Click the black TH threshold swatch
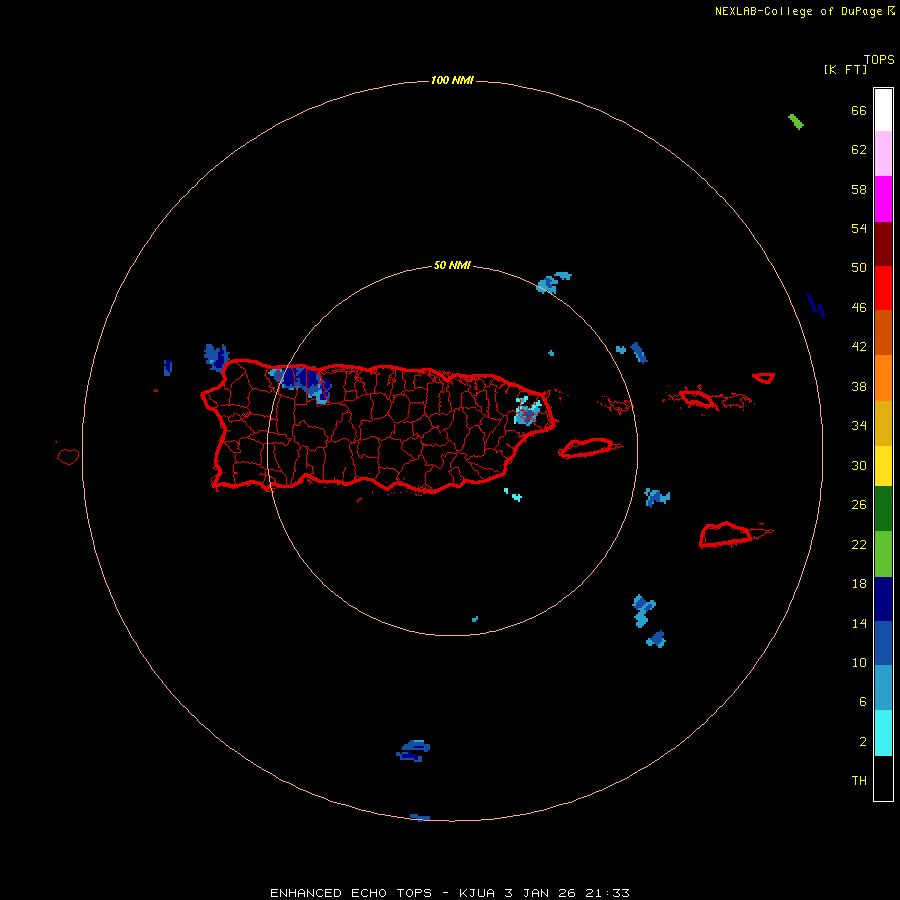The height and width of the screenshot is (900, 900). [x=883, y=778]
